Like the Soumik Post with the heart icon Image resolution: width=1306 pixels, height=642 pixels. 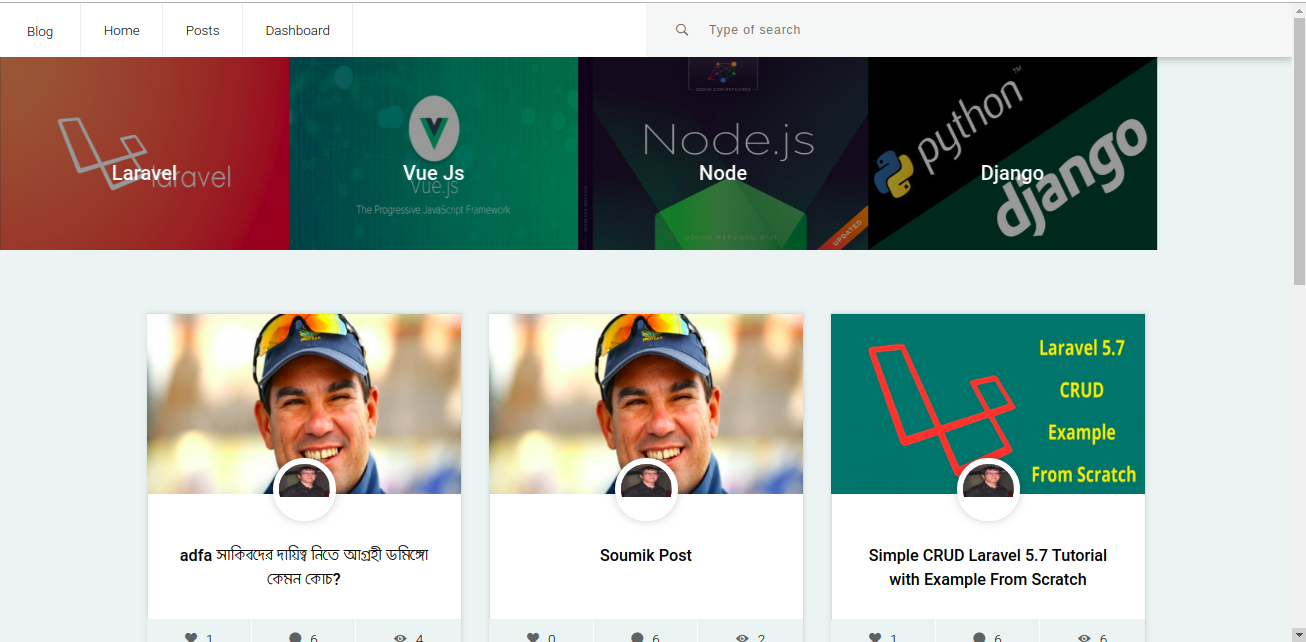pos(533,637)
